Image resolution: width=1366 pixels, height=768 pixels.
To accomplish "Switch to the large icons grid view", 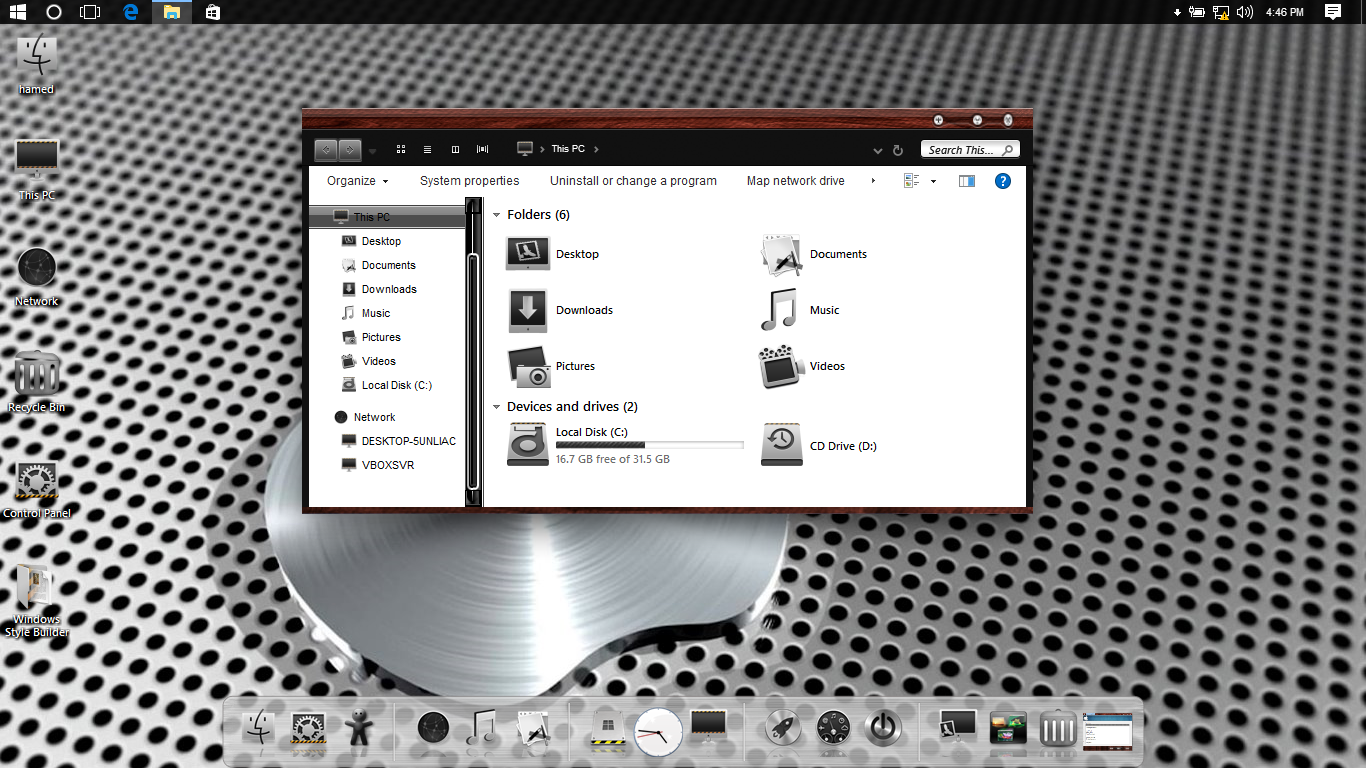I will point(401,149).
